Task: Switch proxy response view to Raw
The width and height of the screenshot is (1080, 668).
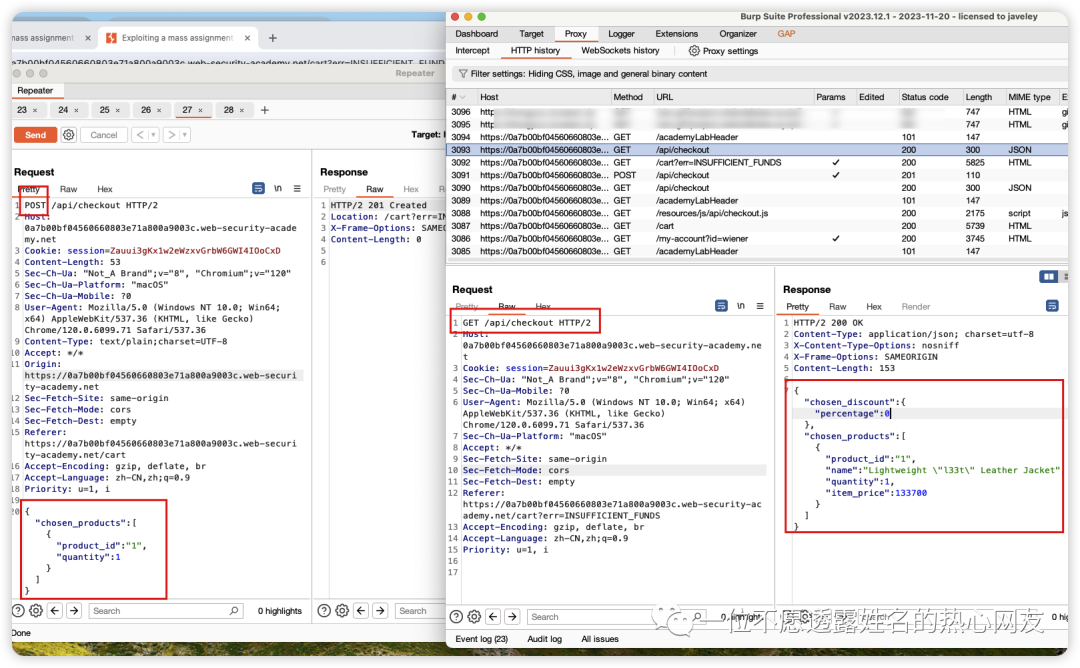Action: (x=838, y=306)
